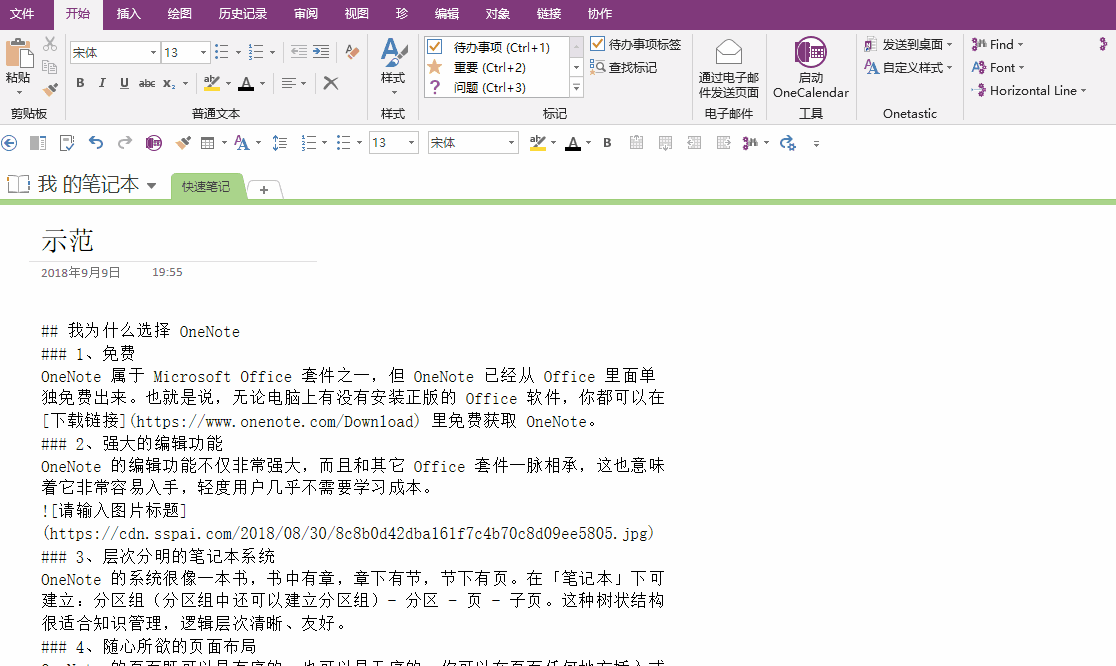Toggle subscript x₂ formatting
The image size is (1116, 666).
click(169, 83)
